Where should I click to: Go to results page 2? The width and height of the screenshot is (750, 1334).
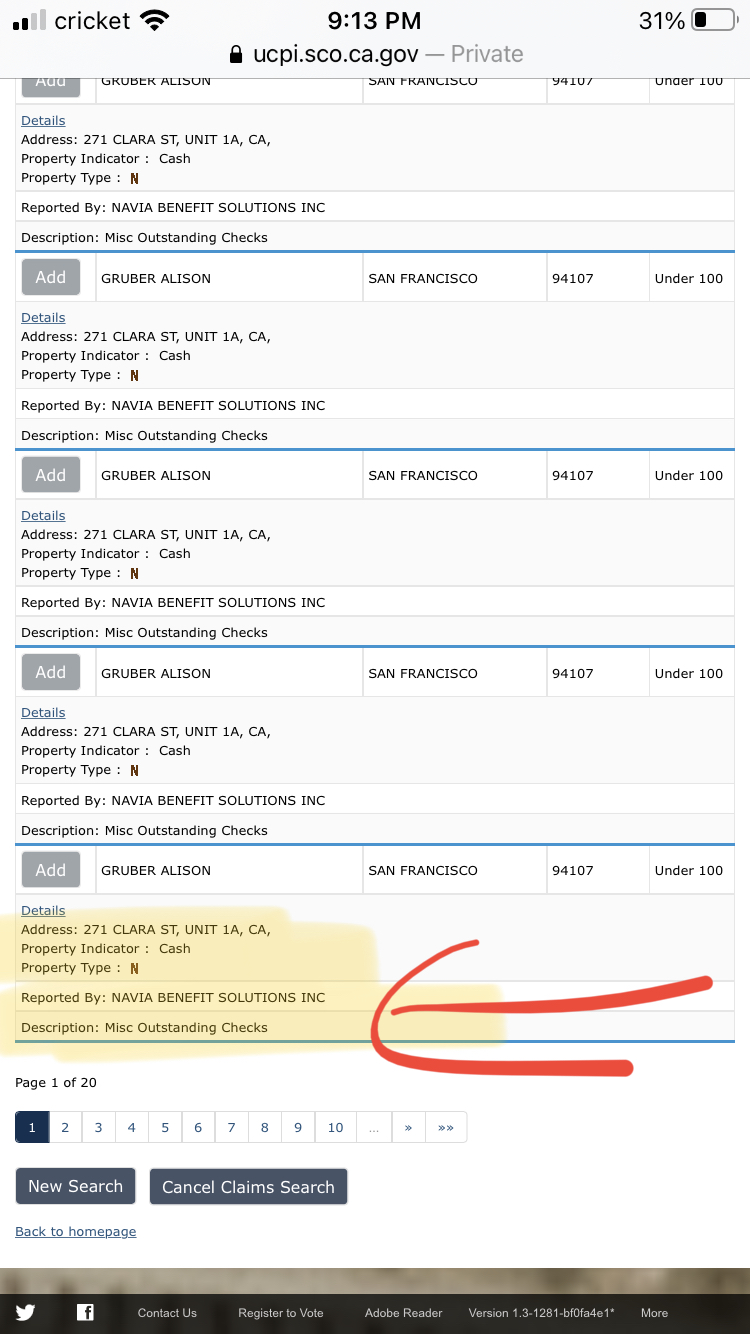coord(65,1127)
